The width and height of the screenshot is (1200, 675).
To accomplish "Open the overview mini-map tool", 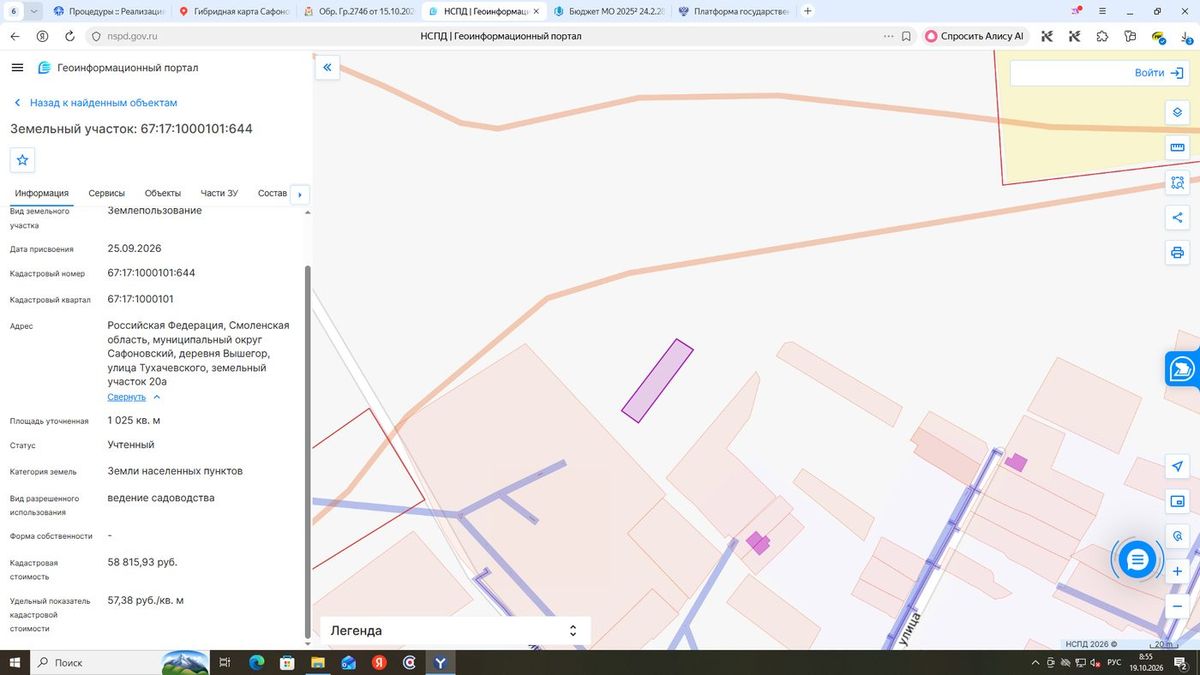I will point(1178,501).
